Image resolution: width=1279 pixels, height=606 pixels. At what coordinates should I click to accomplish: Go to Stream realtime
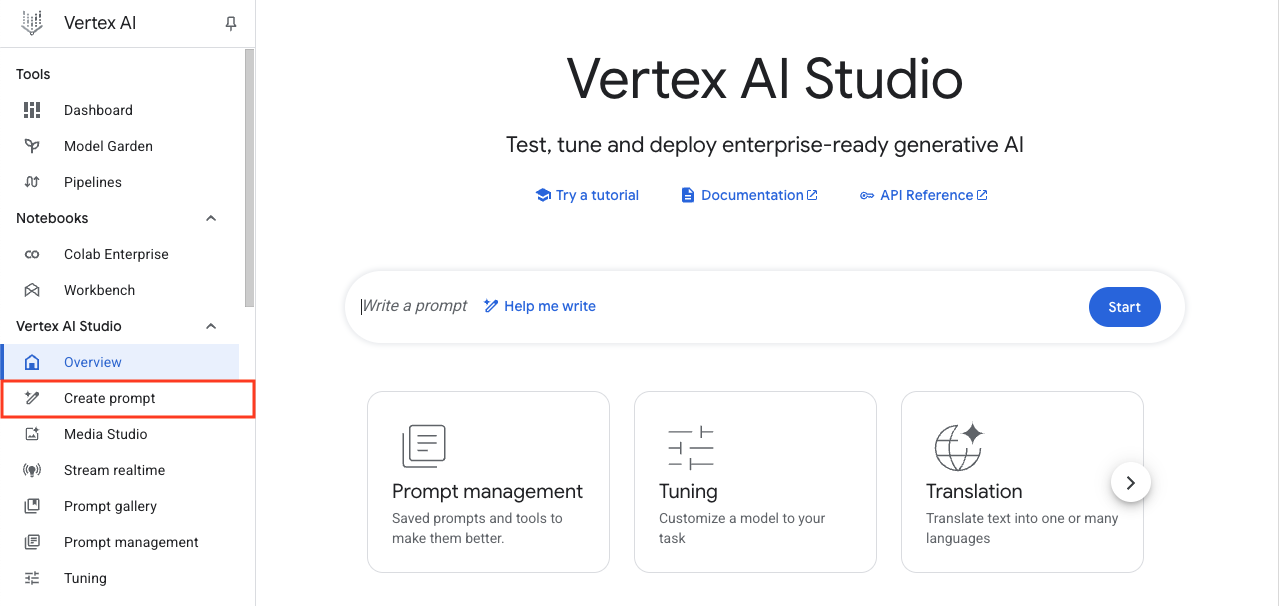[x=120, y=470]
